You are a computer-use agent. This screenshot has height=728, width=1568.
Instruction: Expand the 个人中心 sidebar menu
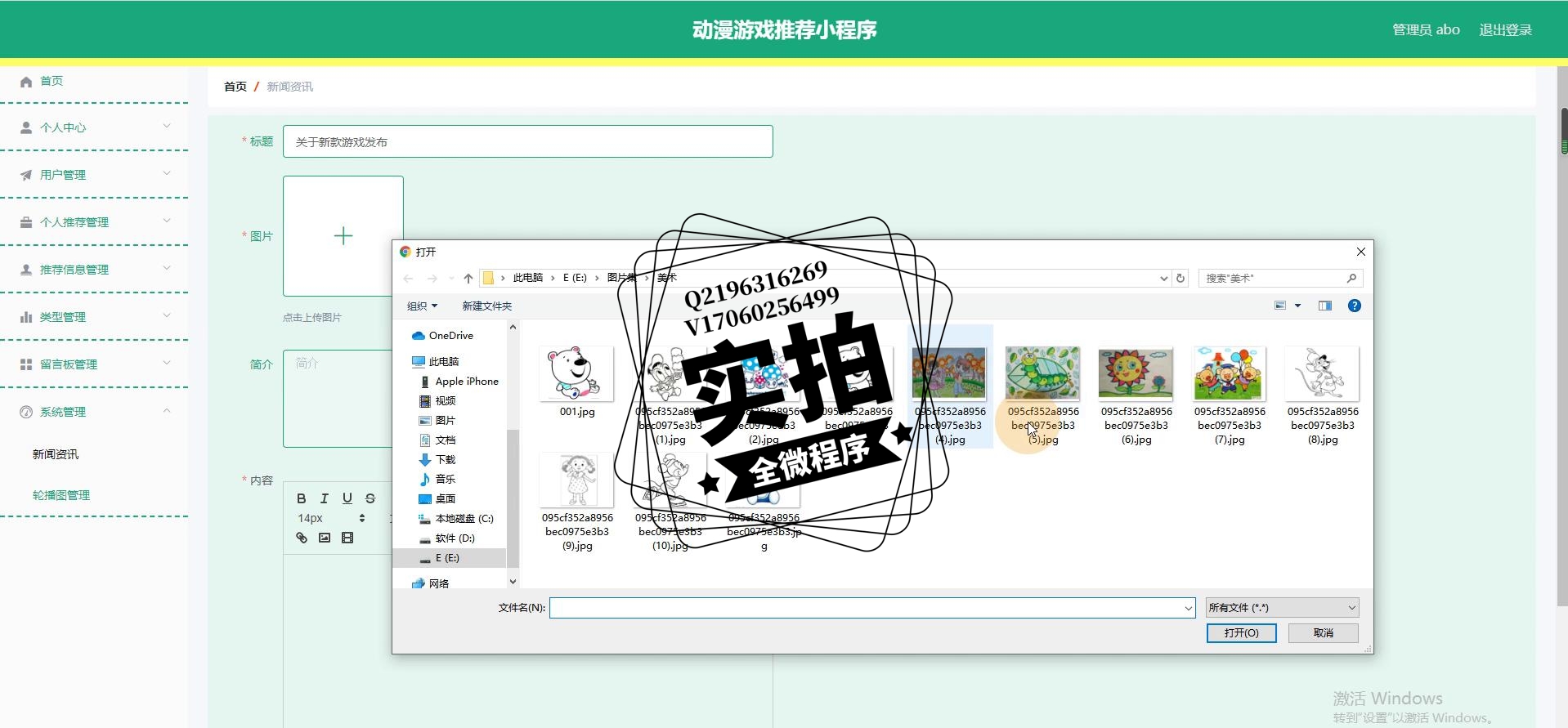[x=94, y=127]
